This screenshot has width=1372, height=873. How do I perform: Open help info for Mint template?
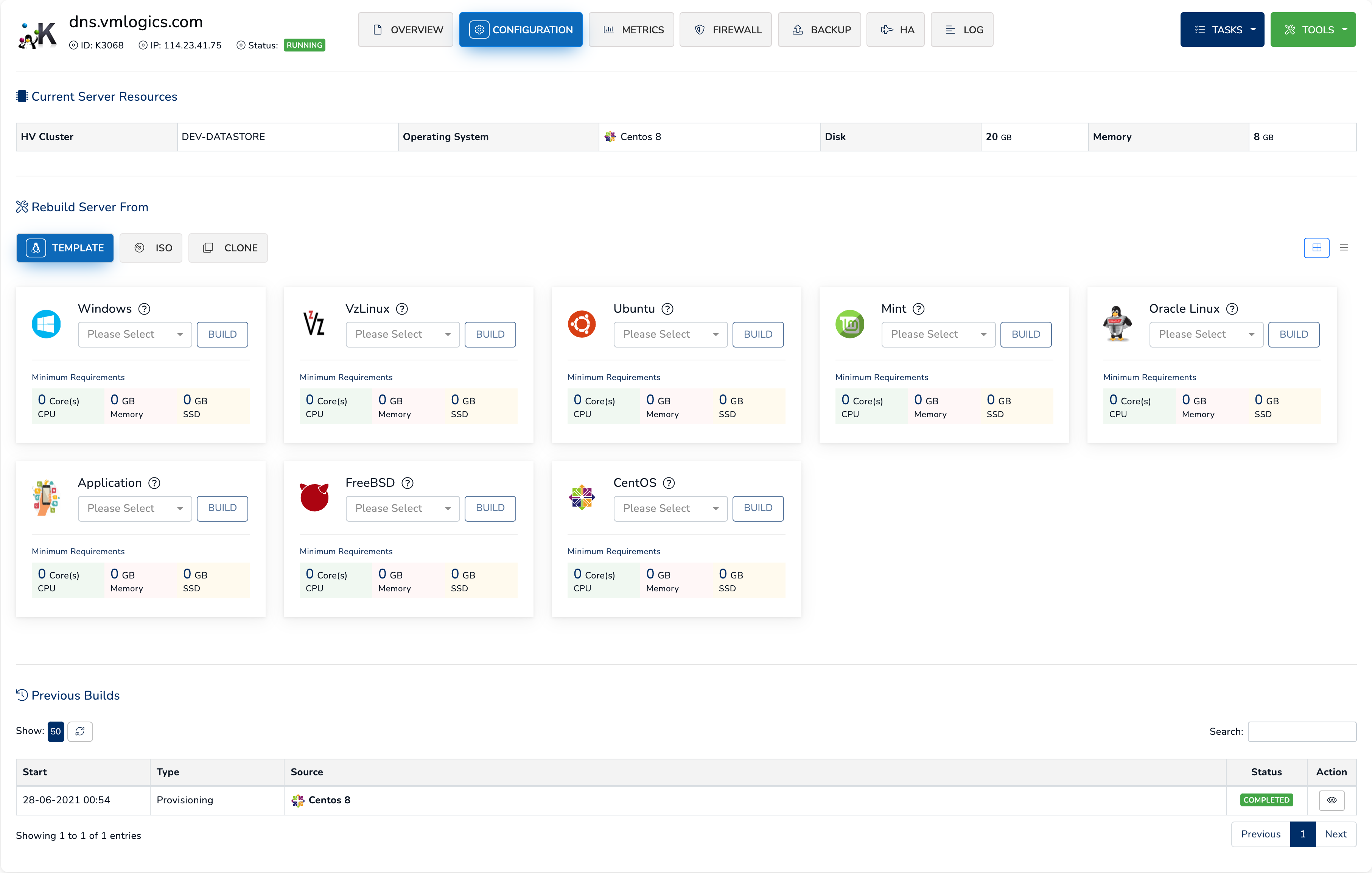tap(918, 309)
